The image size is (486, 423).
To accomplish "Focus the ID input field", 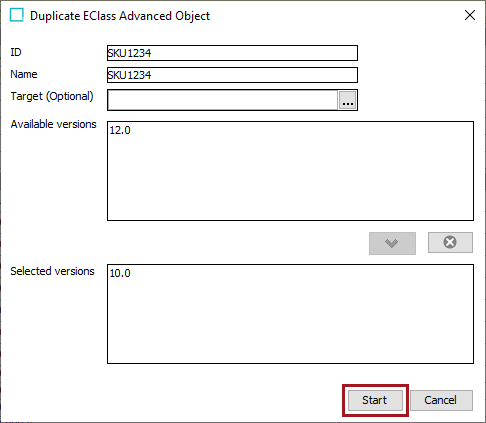I will (232, 53).
